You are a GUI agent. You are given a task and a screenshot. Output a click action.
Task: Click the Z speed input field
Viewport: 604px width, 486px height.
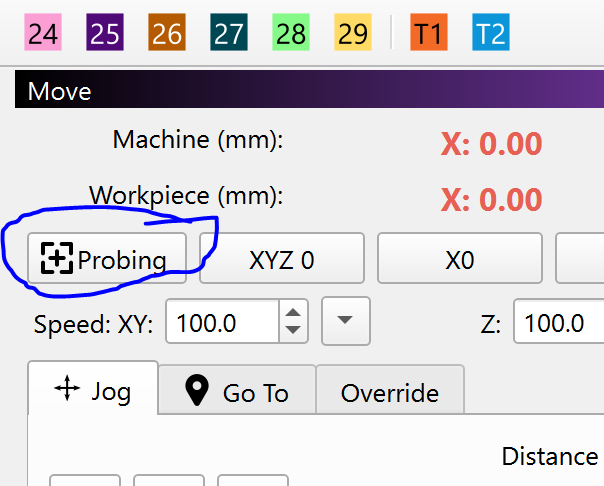point(558,323)
